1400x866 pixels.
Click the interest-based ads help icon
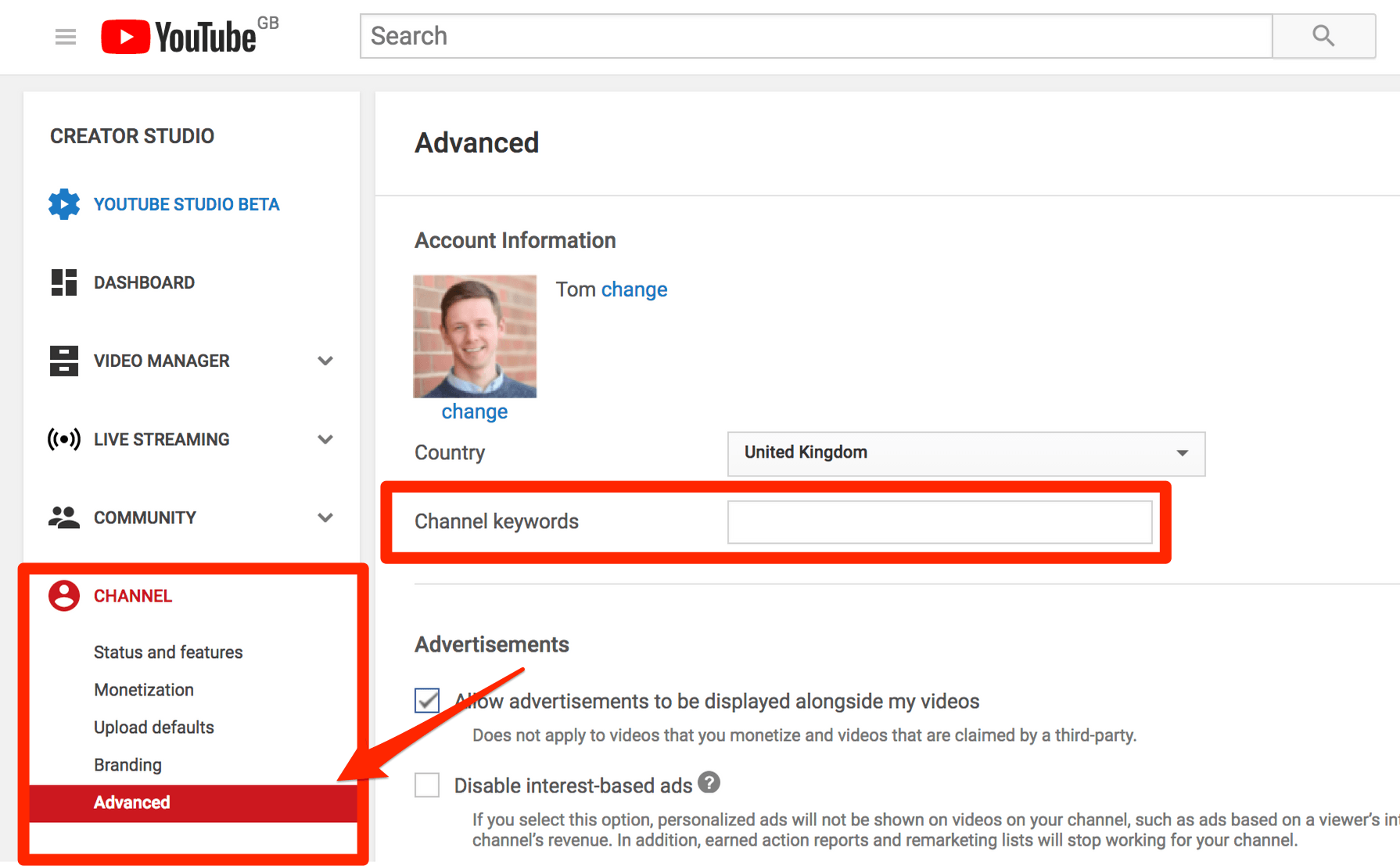coord(709,782)
